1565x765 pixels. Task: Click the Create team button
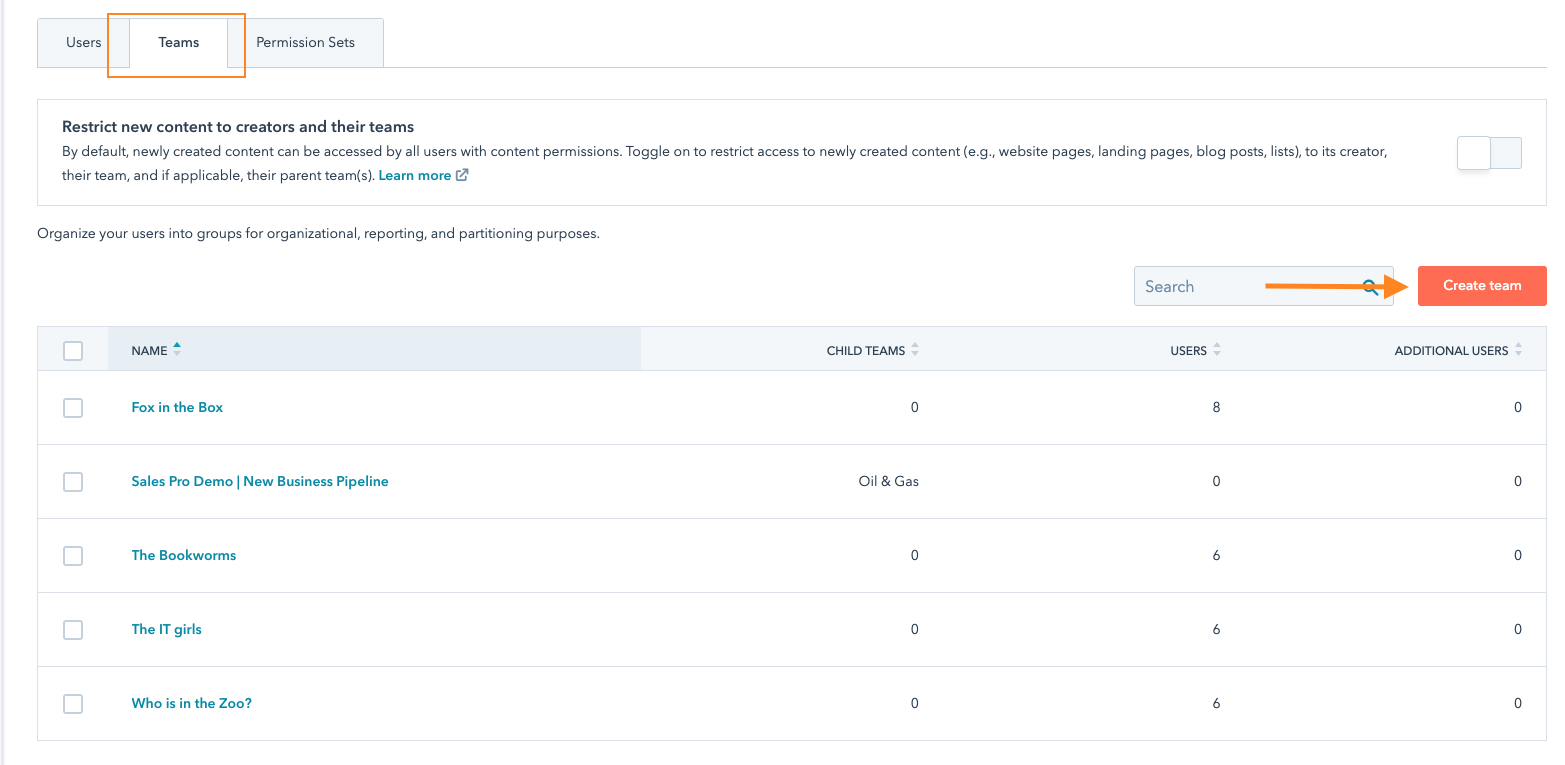[1481, 286]
